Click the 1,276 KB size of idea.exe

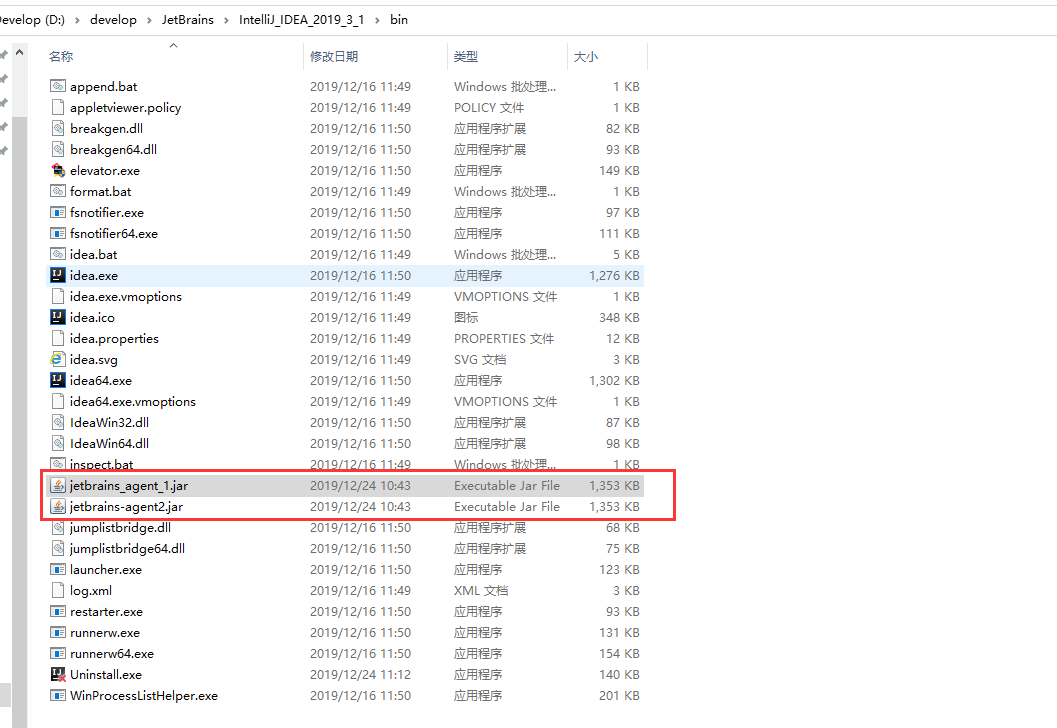point(614,276)
